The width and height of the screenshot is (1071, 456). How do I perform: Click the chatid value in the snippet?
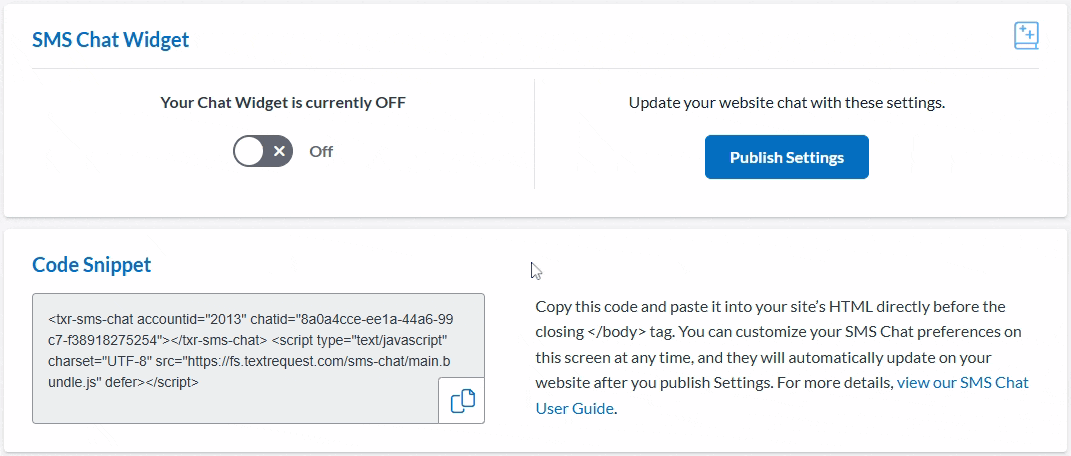tap(370, 319)
